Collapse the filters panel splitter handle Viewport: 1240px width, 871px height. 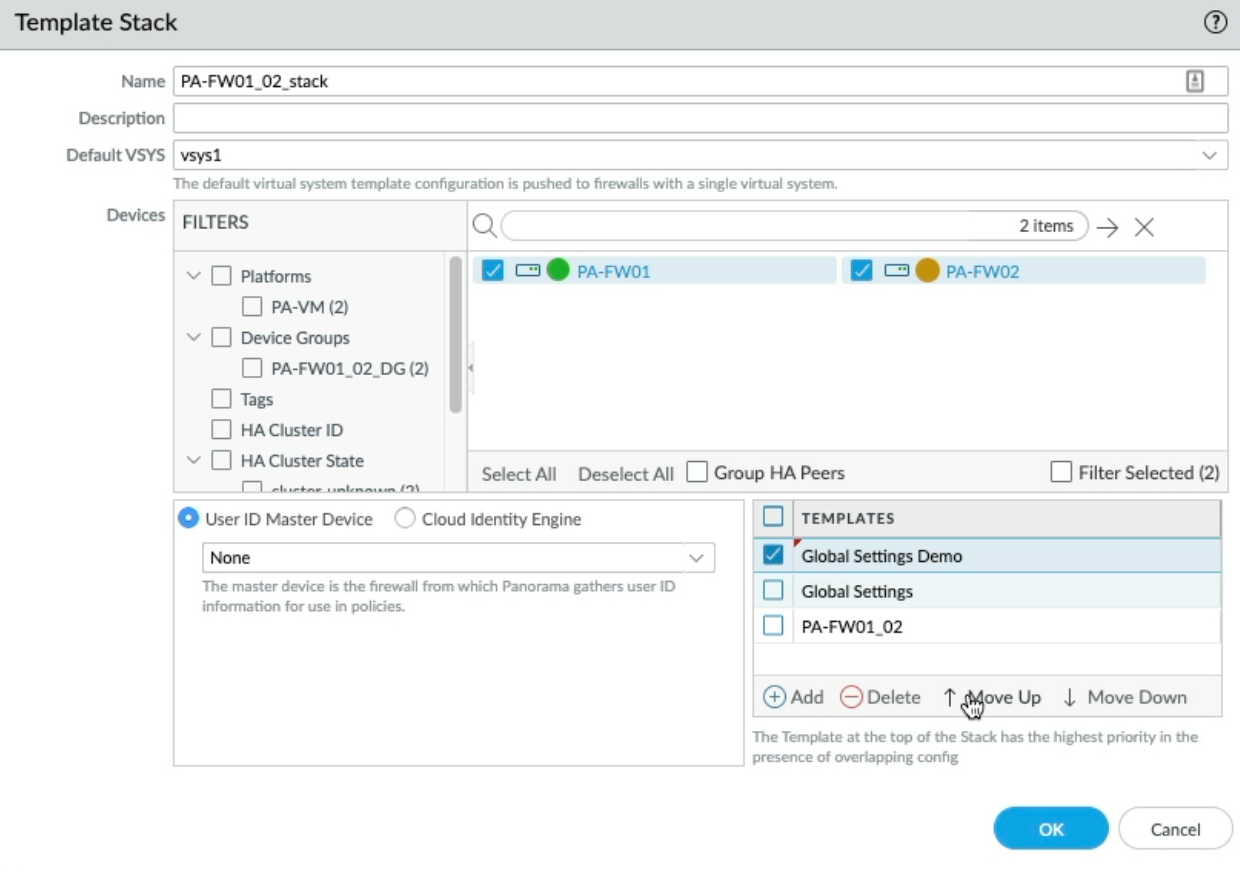pos(470,368)
